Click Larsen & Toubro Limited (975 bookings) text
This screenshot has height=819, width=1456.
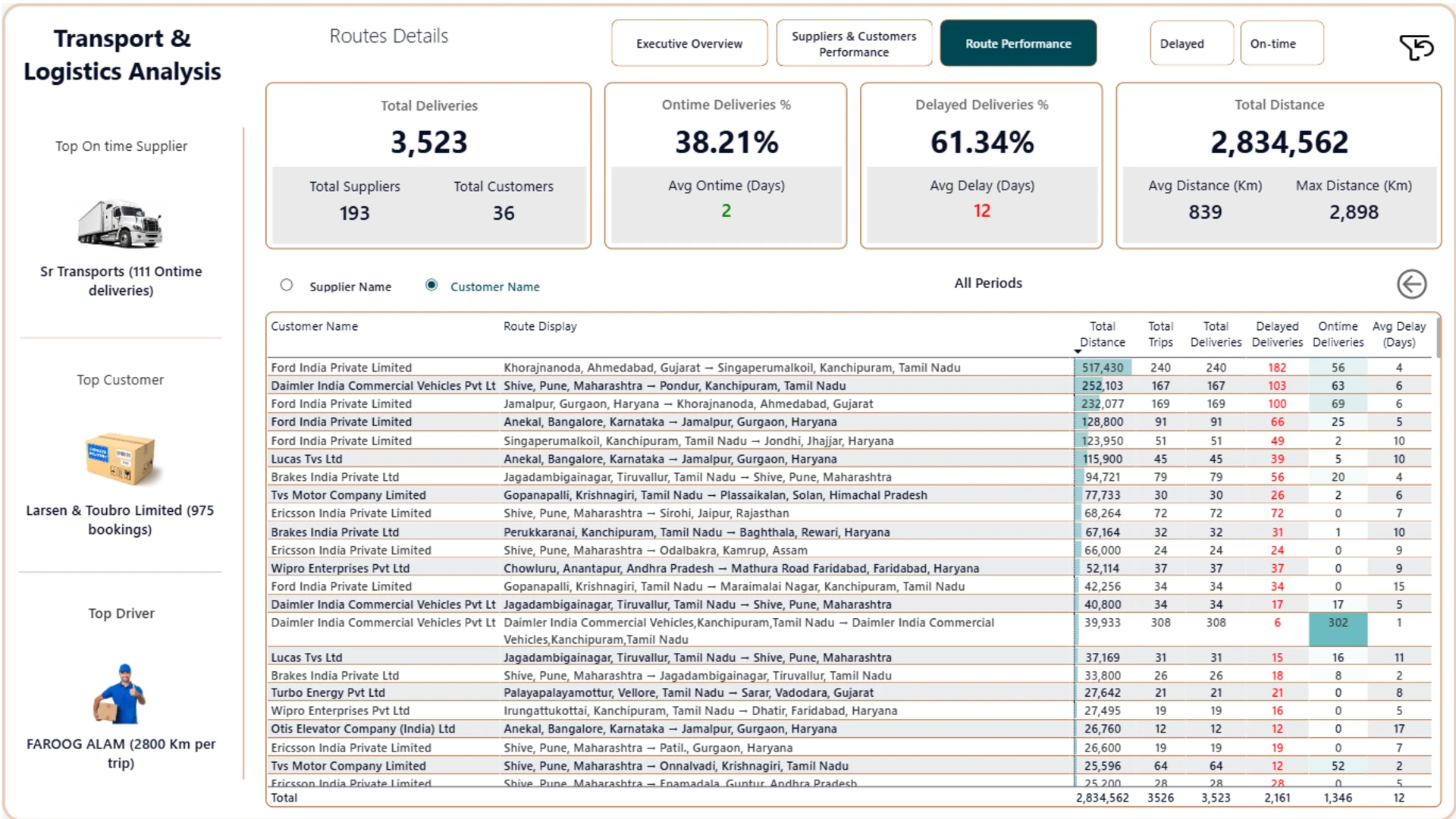(x=120, y=519)
